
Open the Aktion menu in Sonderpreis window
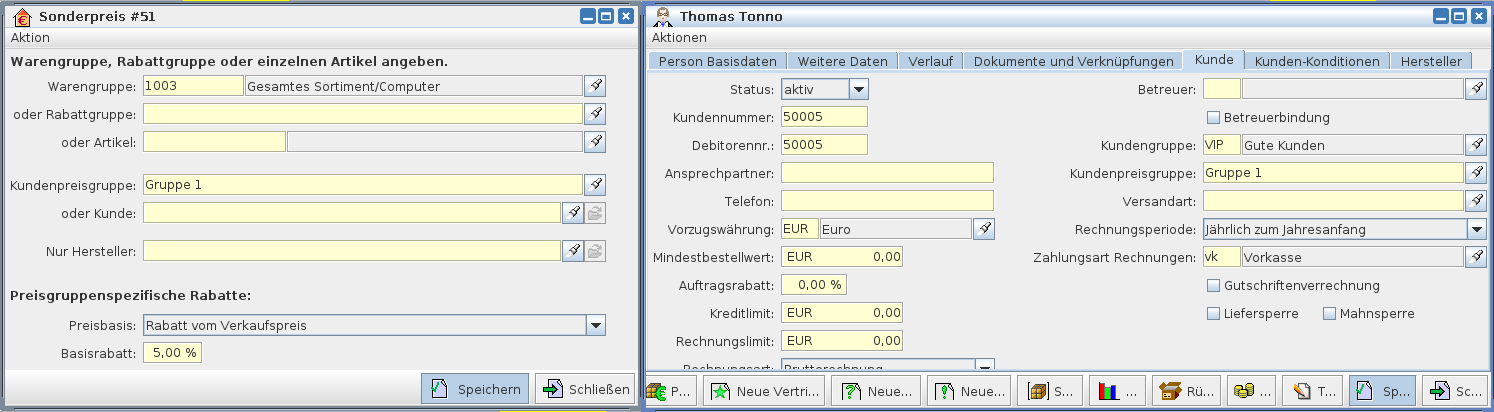point(30,37)
